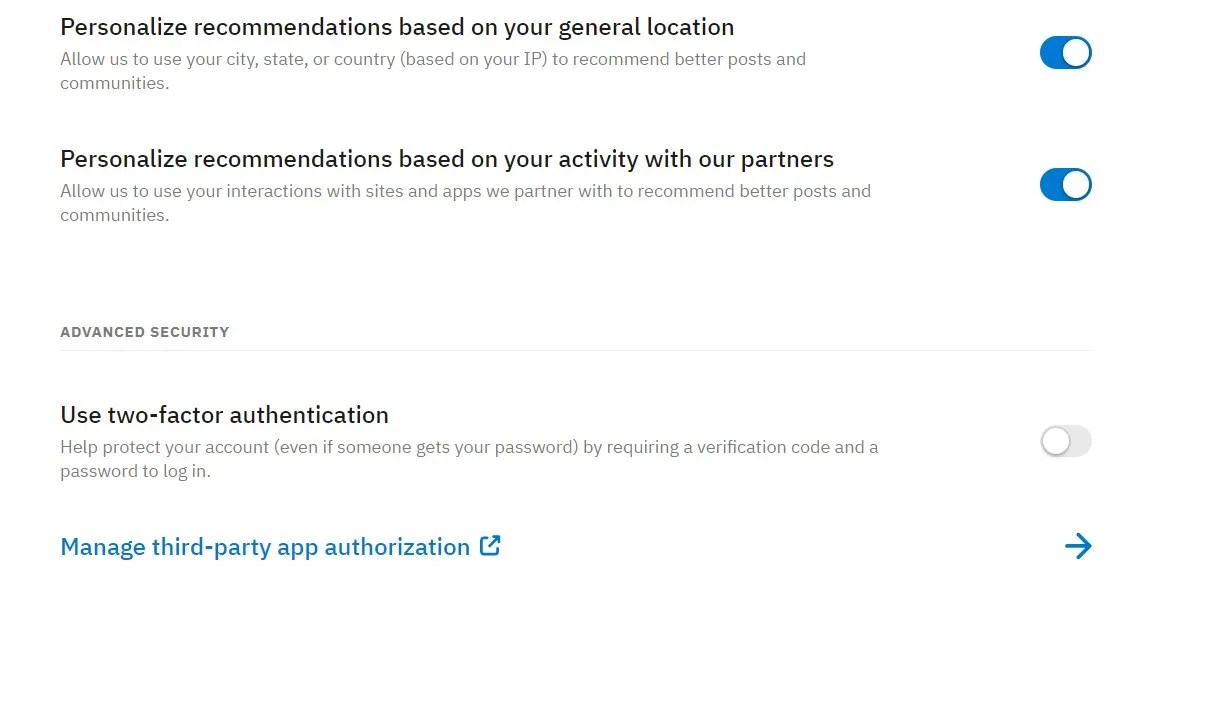
Task: Open Manage third-party app authorization link
Action: click(265, 547)
